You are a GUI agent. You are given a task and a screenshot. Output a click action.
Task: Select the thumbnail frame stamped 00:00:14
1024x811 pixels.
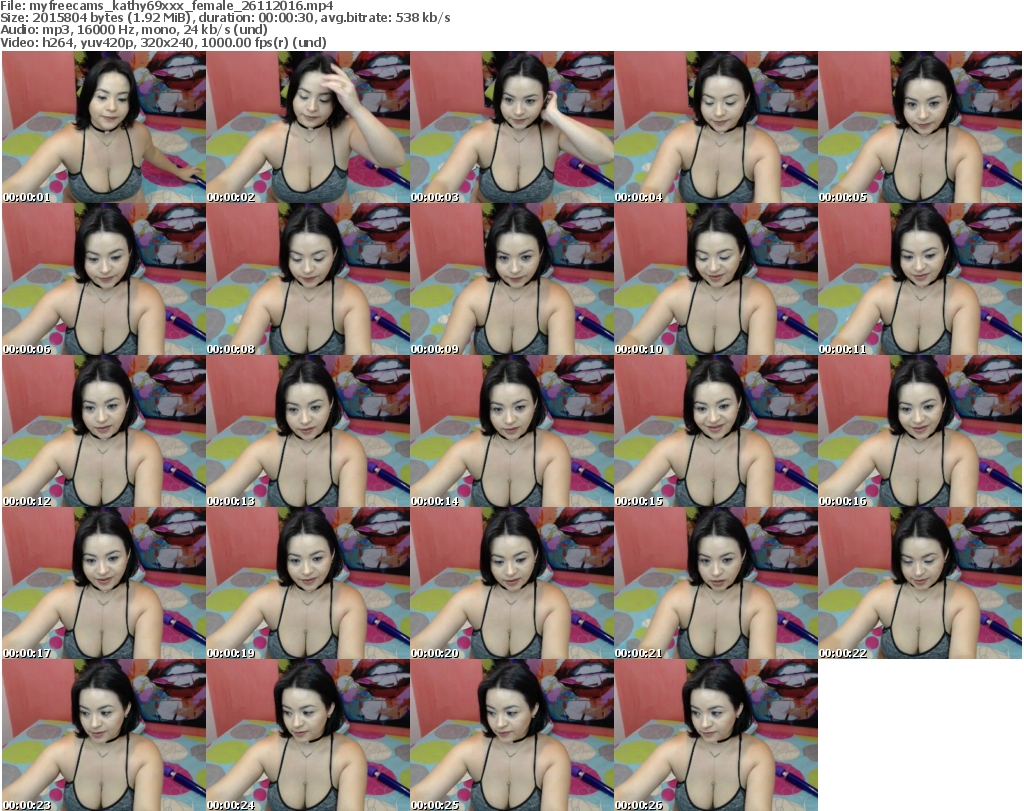(512, 431)
